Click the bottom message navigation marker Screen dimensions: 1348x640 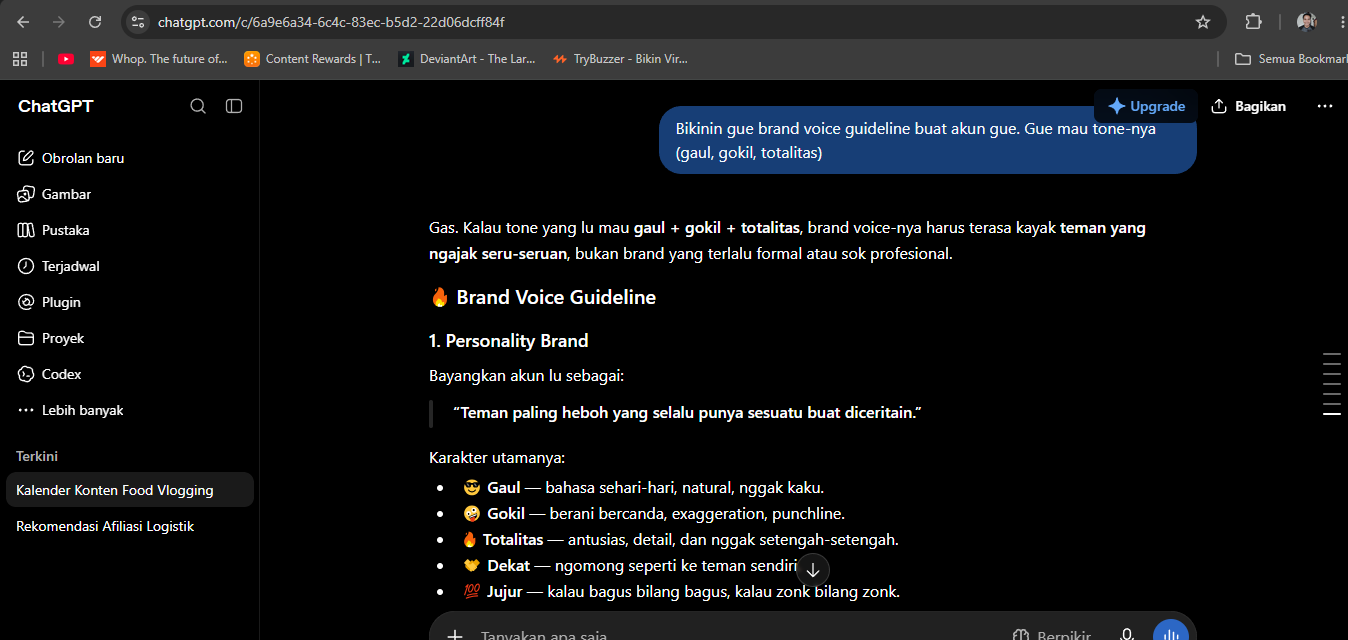[1331, 414]
